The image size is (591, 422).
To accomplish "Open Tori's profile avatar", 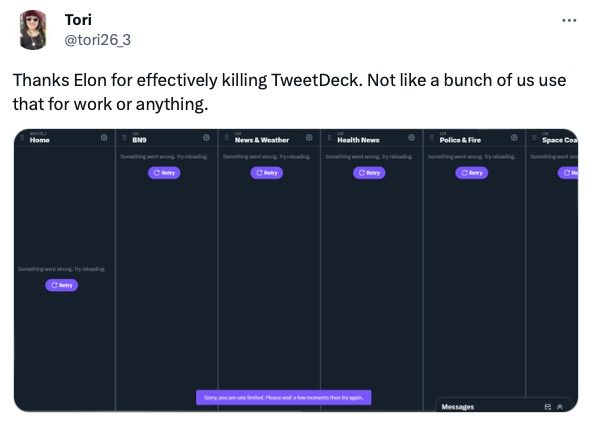I will click(33, 30).
